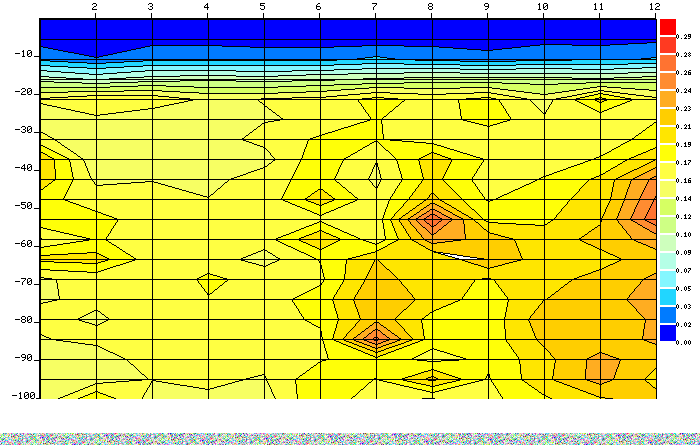
Task: Select the depth axis label -100
Action: (23, 395)
